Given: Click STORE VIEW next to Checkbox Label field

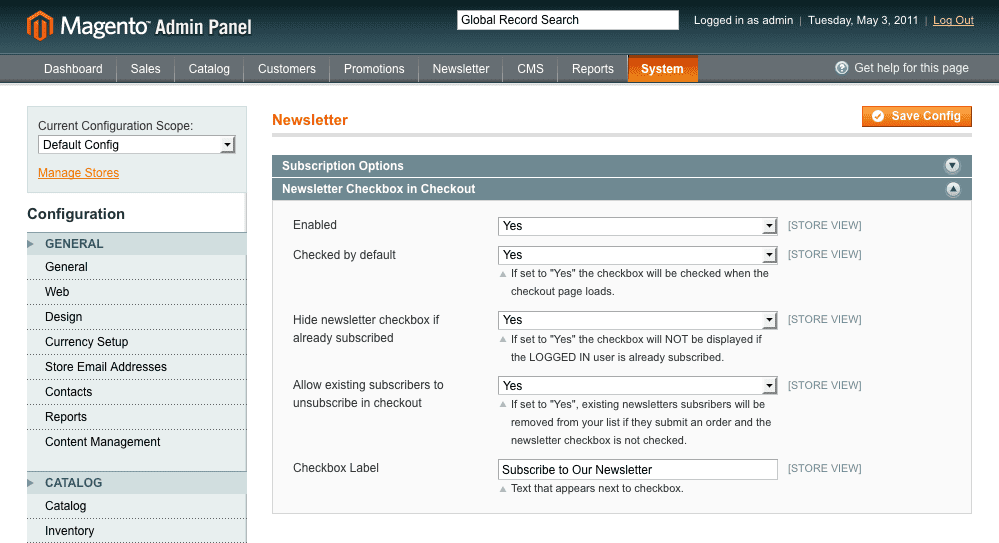Looking at the screenshot, I should click(x=824, y=468).
